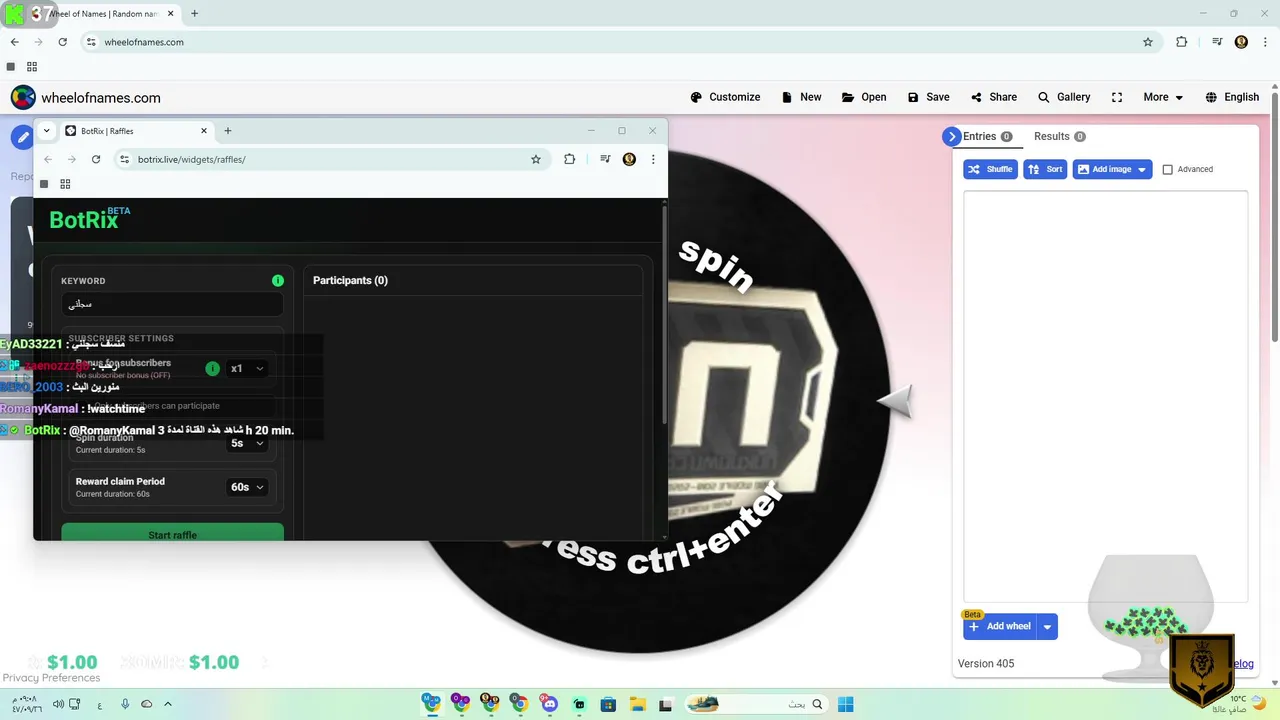Viewport: 1280px width, 720px height.
Task: Click the microphone tray icon
Action: point(125,704)
